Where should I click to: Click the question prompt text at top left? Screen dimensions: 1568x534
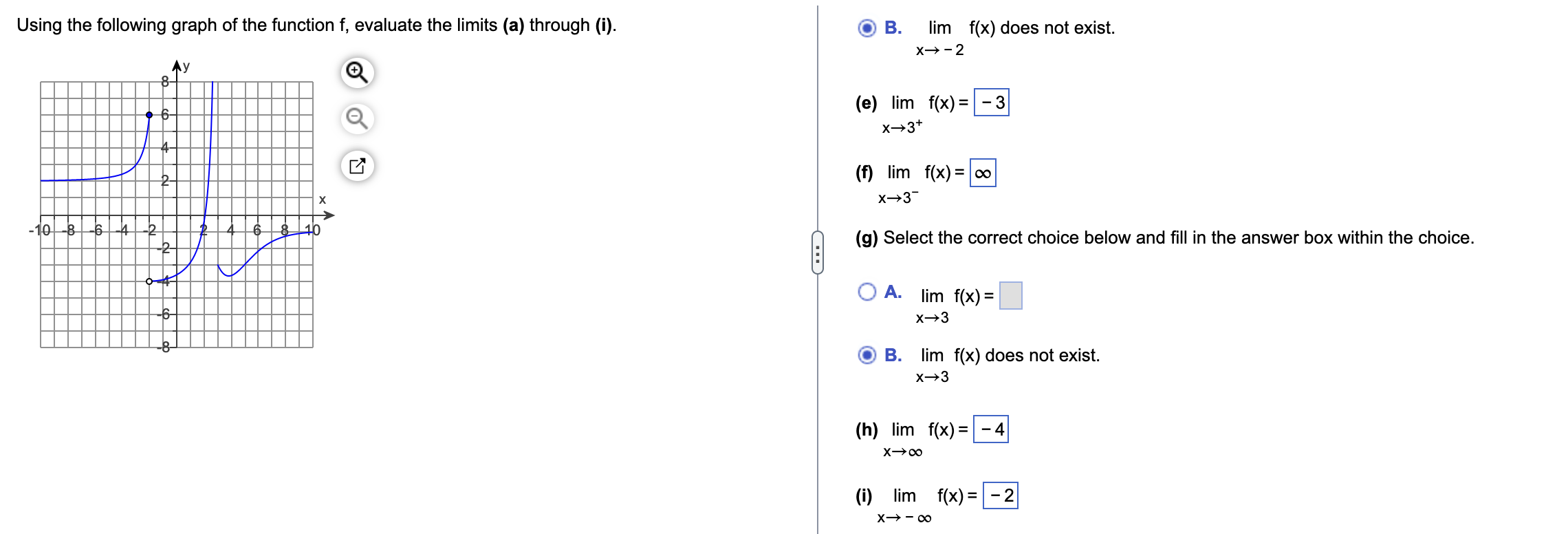(316, 25)
